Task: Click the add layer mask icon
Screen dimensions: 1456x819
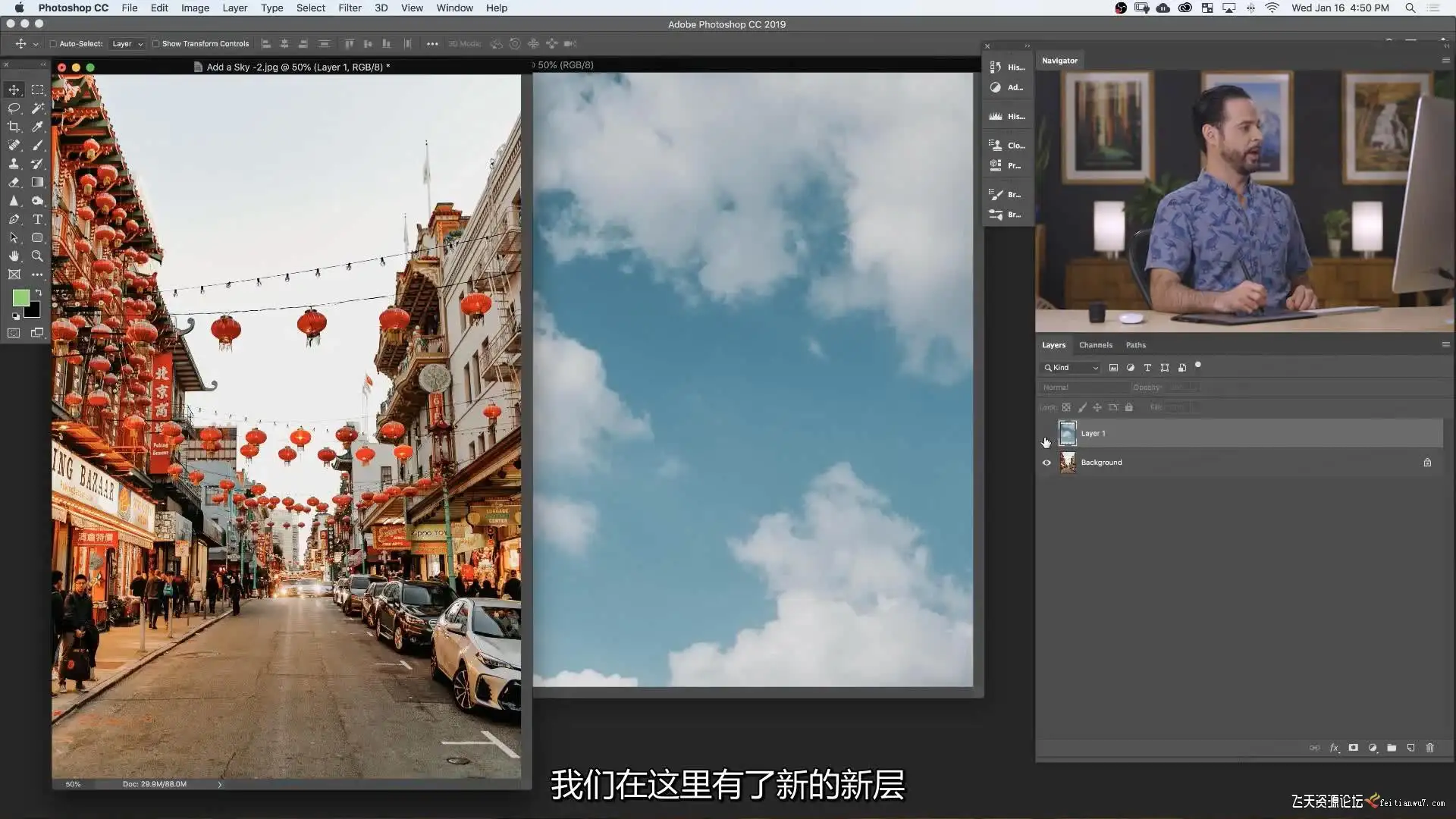Action: [1353, 748]
